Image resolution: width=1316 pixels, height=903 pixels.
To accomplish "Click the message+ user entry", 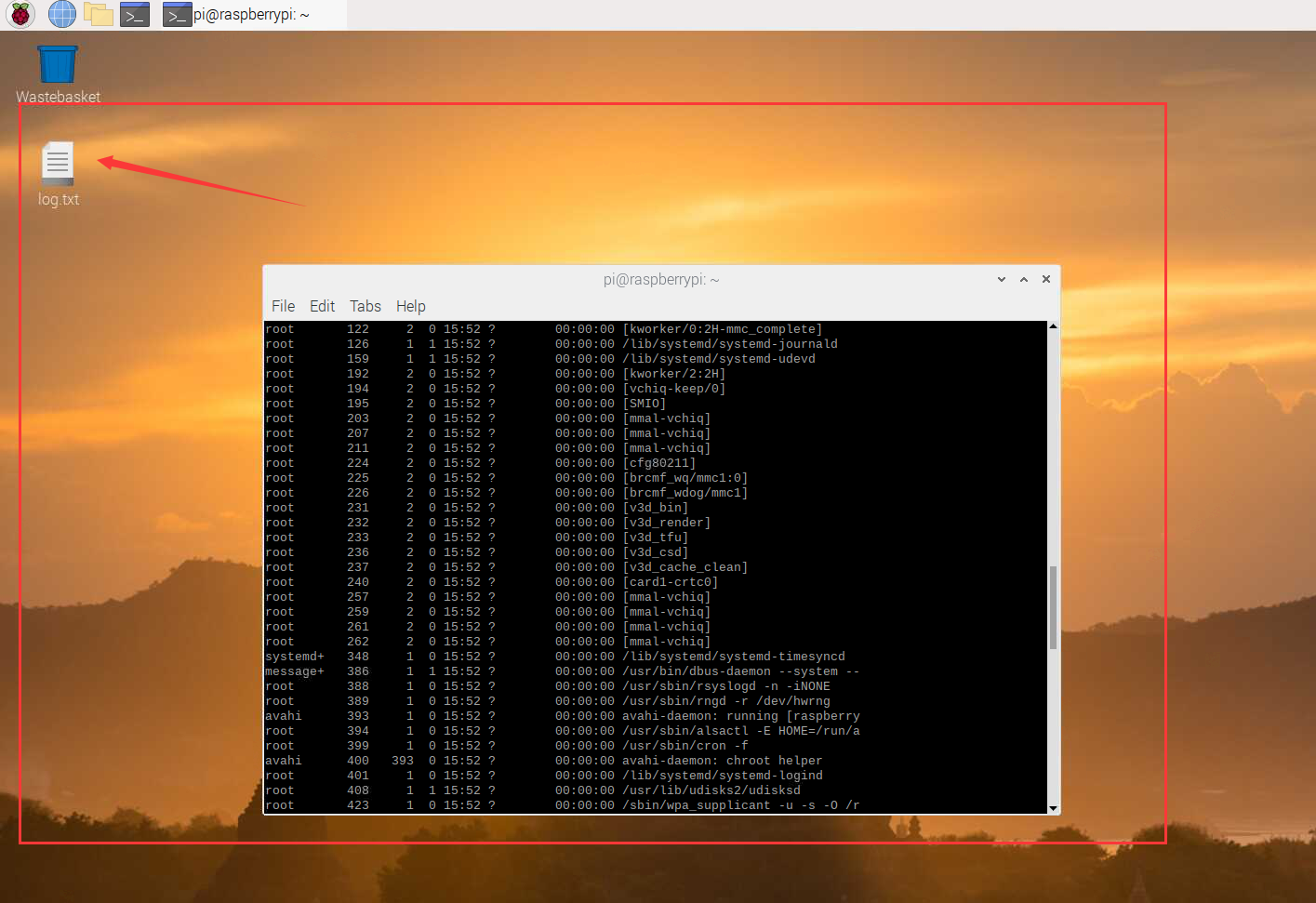I will [x=295, y=671].
